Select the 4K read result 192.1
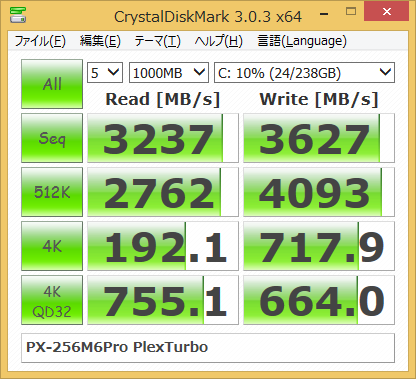The height and width of the screenshot is (379, 416). click(163, 246)
